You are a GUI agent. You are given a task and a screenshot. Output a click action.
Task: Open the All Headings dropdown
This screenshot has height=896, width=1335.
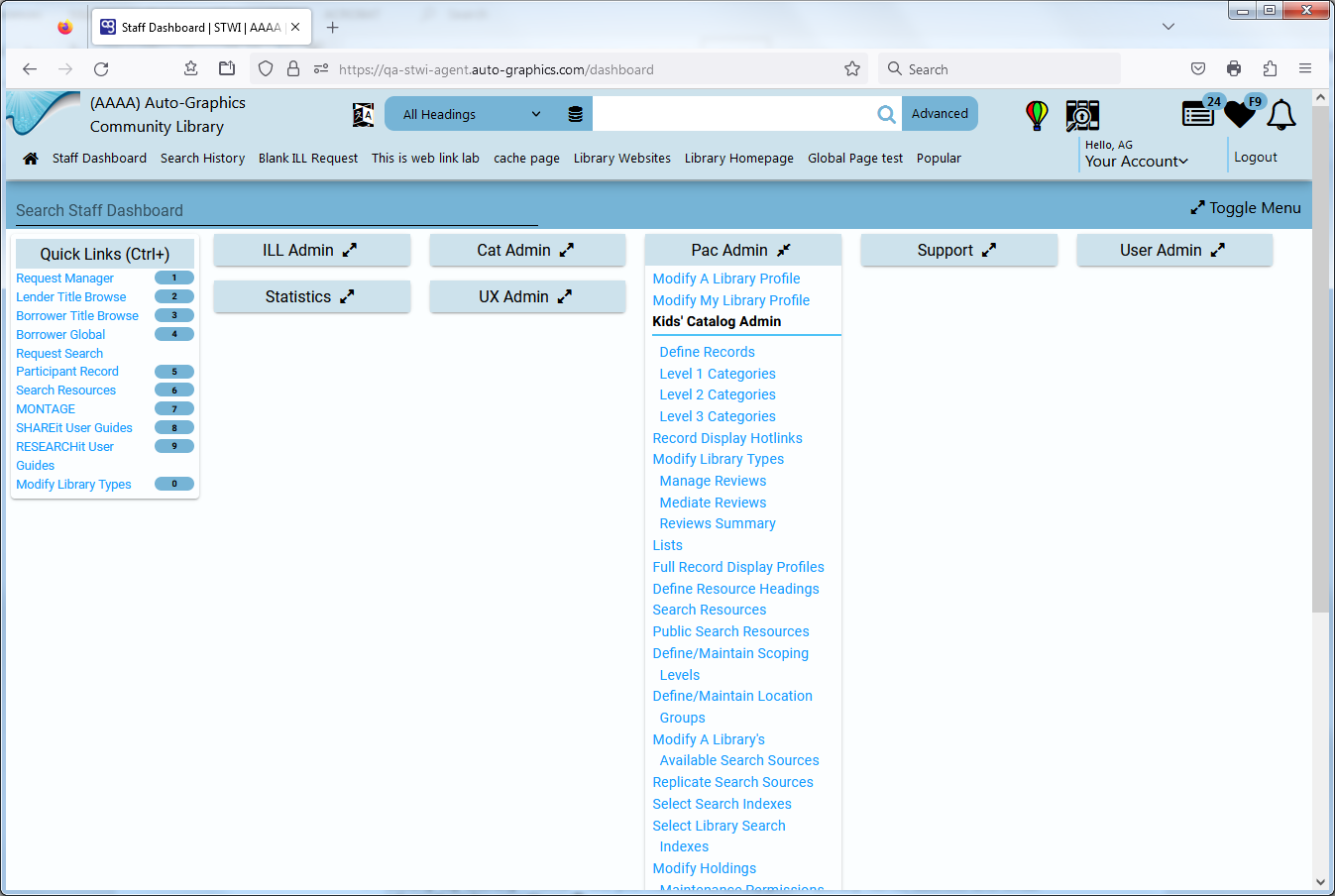tap(472, 115)
